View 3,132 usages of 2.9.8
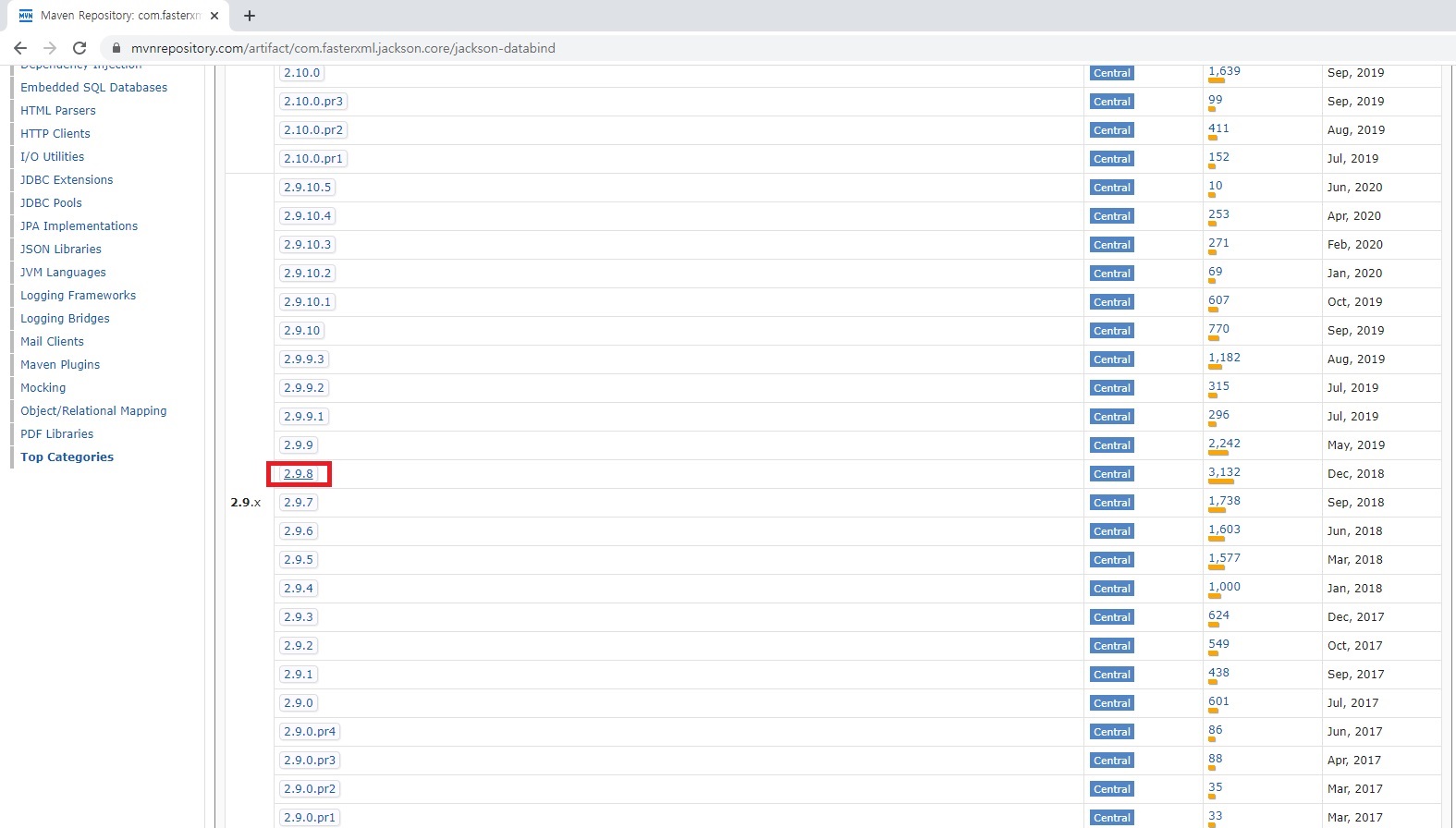 click(x=1224, y=472)
